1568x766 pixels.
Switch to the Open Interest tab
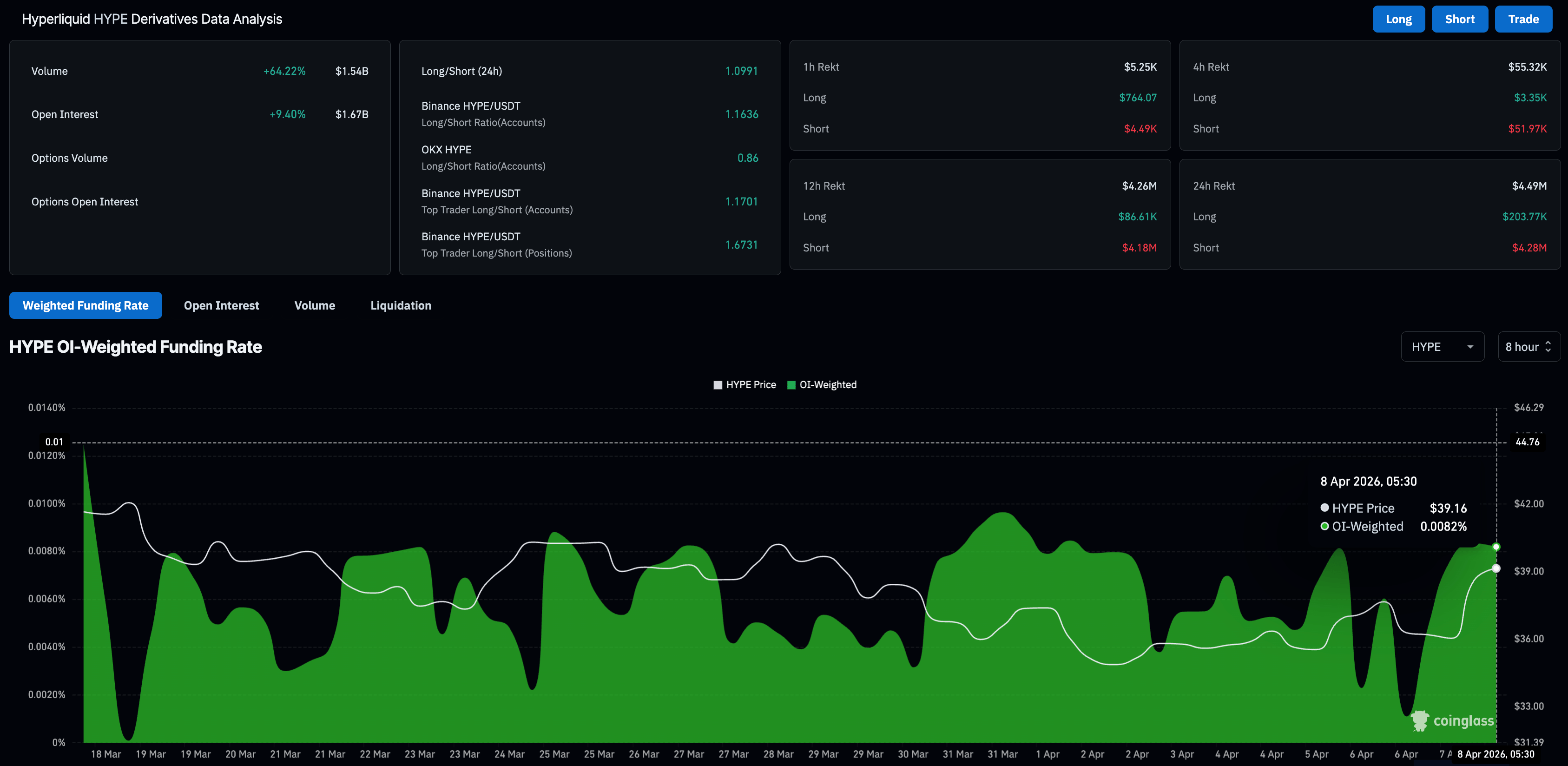coord(222,306)
